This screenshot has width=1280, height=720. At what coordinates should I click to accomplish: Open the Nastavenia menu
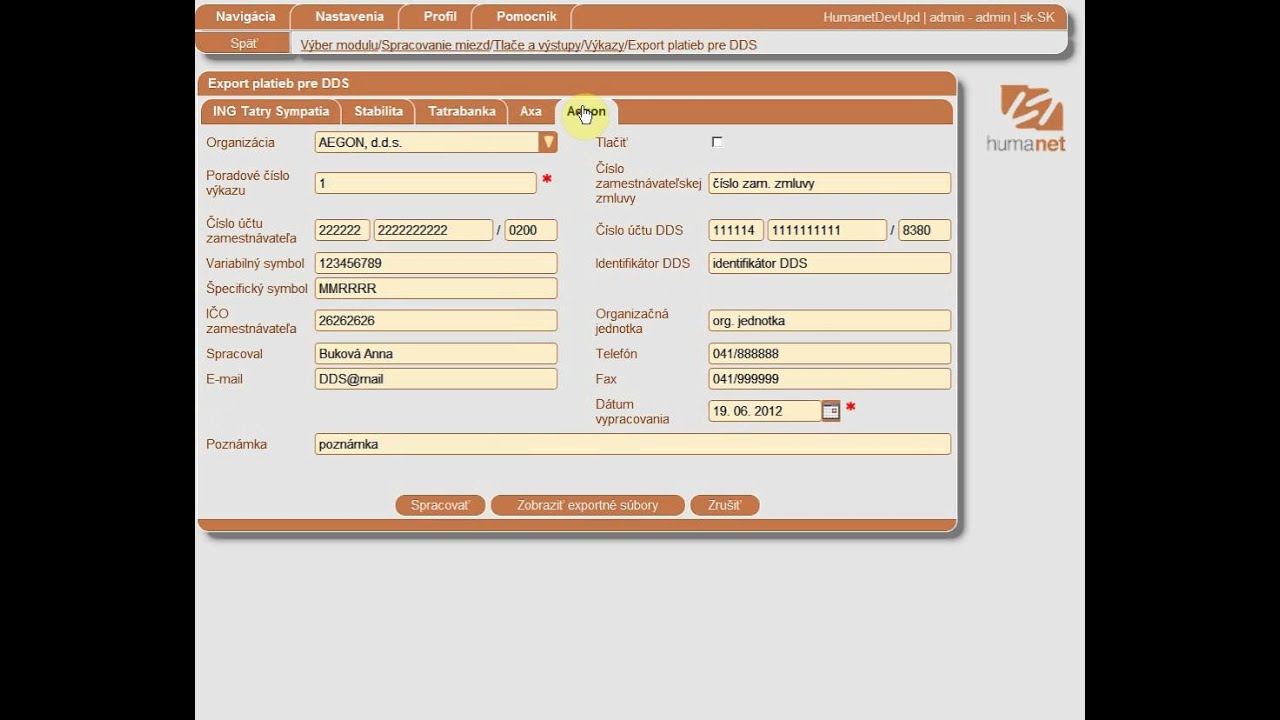[349, 17]
